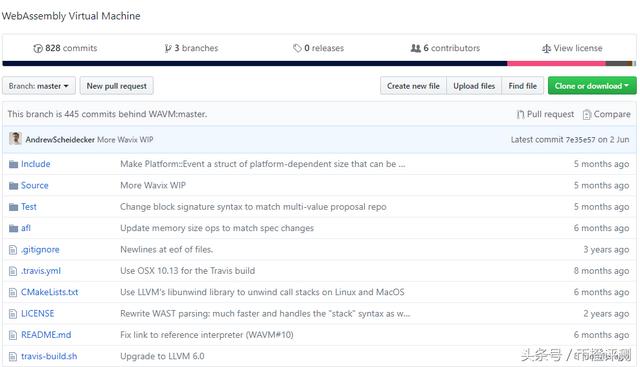Open the More Wavix WIP latest commit message
640x367 pixels.
coord(125,140)
